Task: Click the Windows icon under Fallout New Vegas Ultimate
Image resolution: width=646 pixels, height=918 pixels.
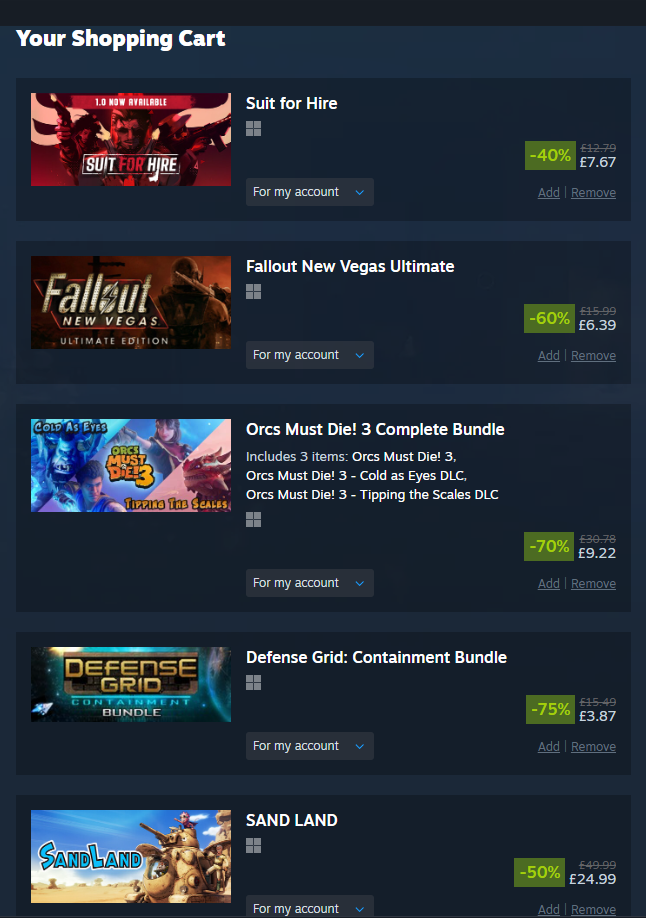Action: (x=253, y=292)
